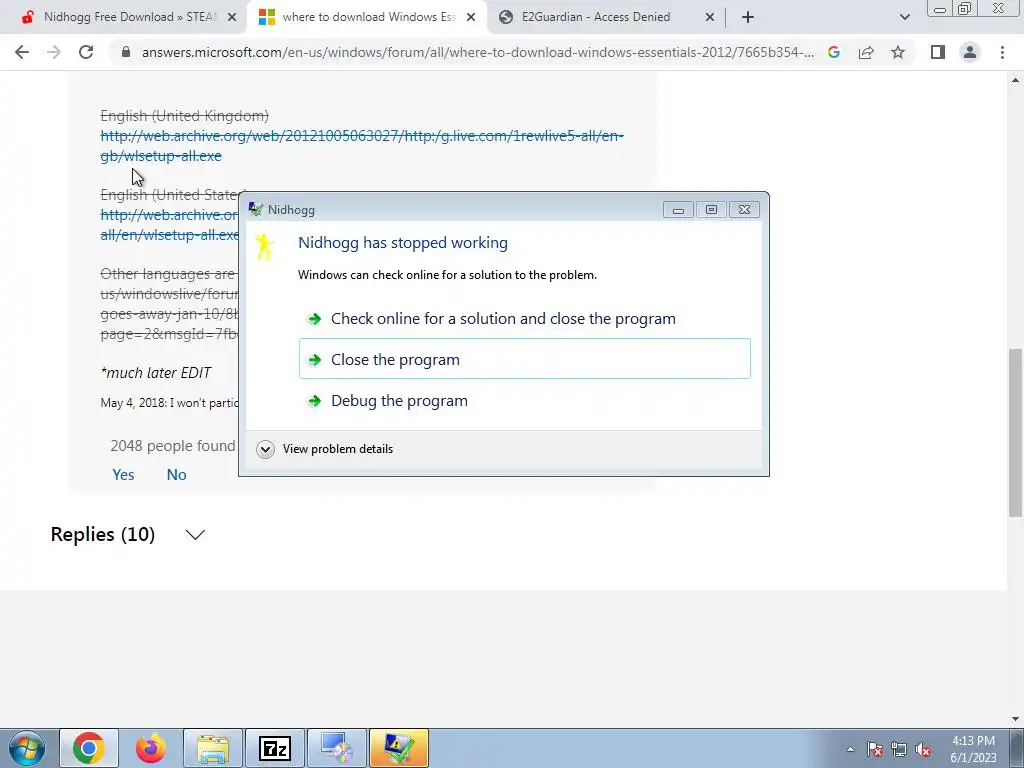Expand View problem details
The width and height of the screenshot is (1024, 768).
325,449
